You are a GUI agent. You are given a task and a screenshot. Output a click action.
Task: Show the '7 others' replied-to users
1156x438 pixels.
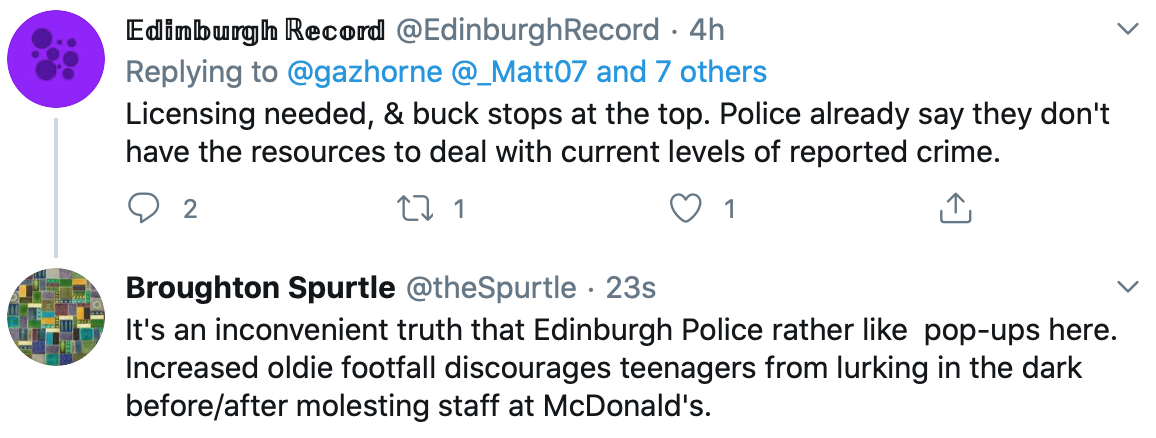pos(706,71)
